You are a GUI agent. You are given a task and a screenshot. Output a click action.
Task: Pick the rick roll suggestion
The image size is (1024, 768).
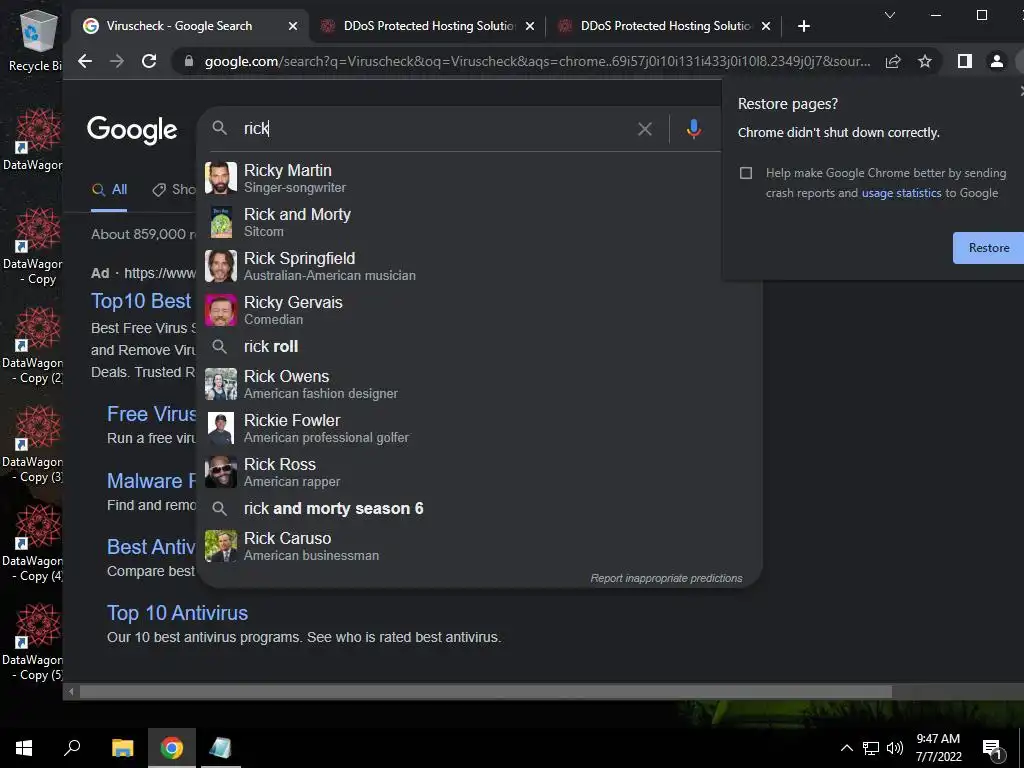click(x=479, y=347)
